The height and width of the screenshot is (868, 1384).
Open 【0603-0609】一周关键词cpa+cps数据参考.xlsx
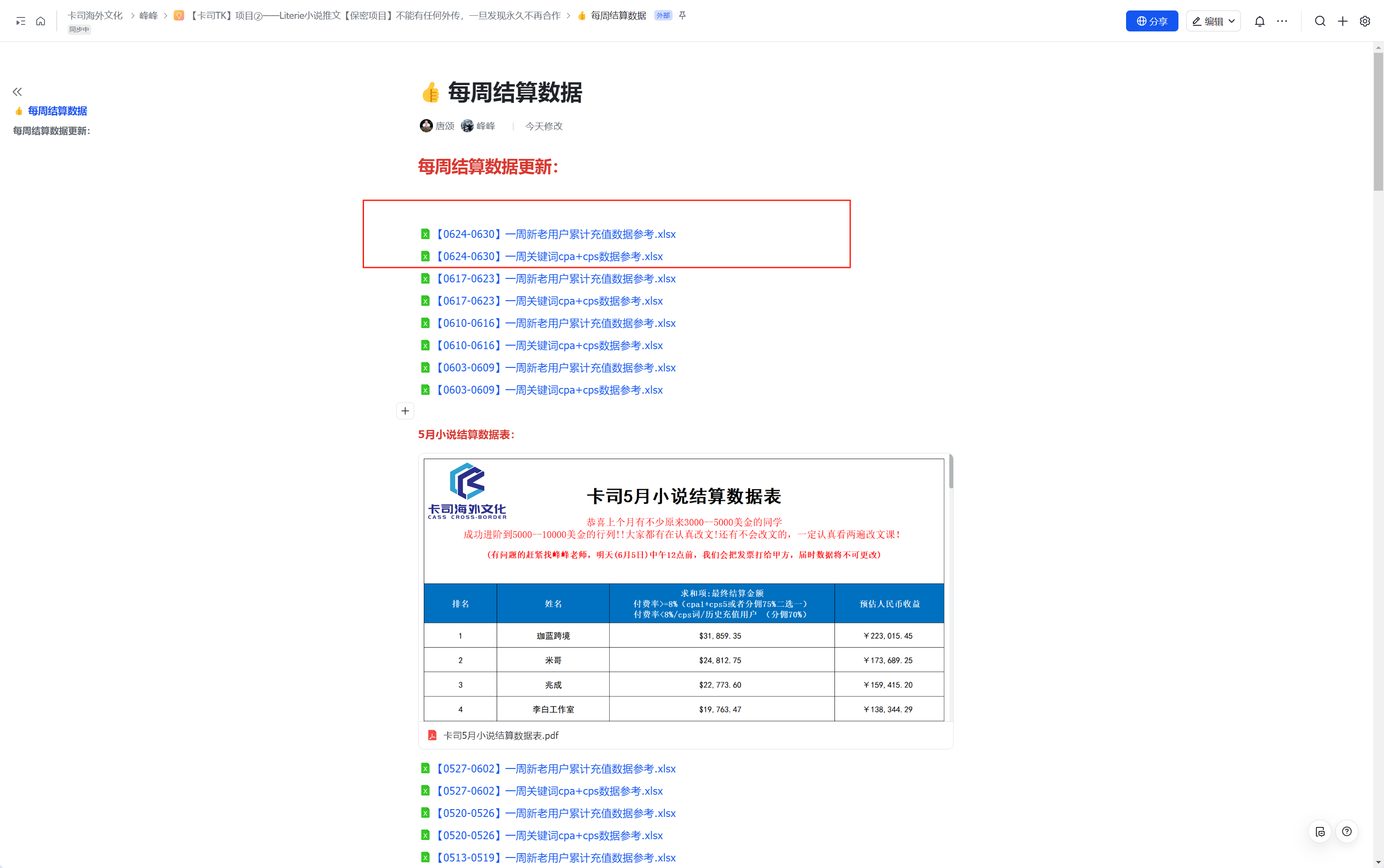pos(549,390)
